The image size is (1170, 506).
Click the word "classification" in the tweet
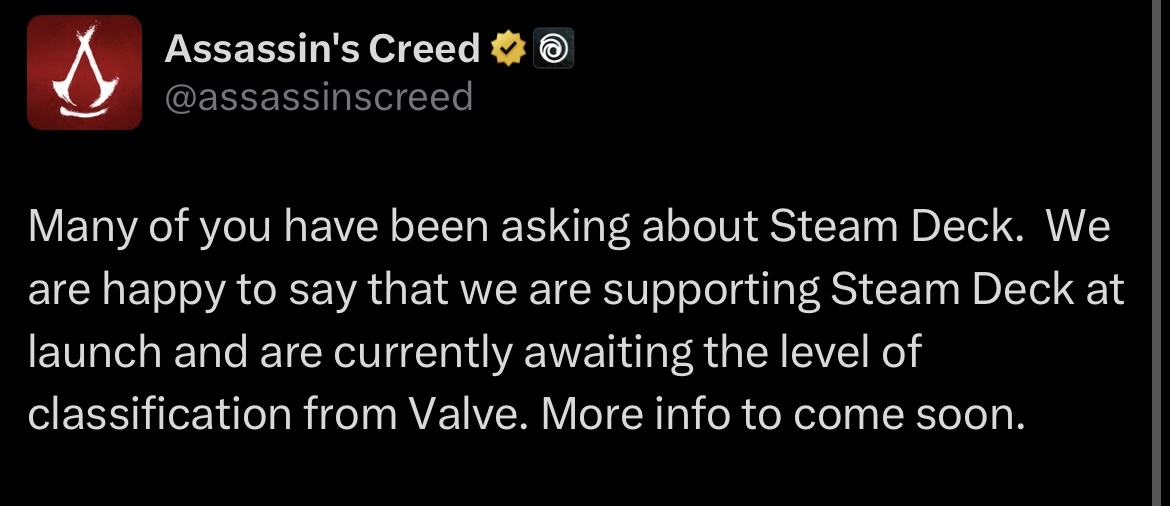[160, 414]
